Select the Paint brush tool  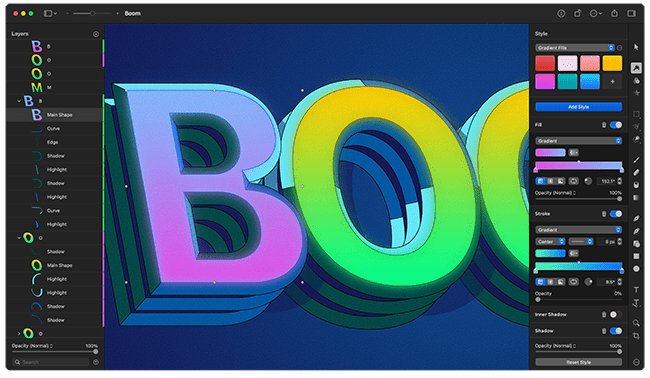tap(636, 160)
